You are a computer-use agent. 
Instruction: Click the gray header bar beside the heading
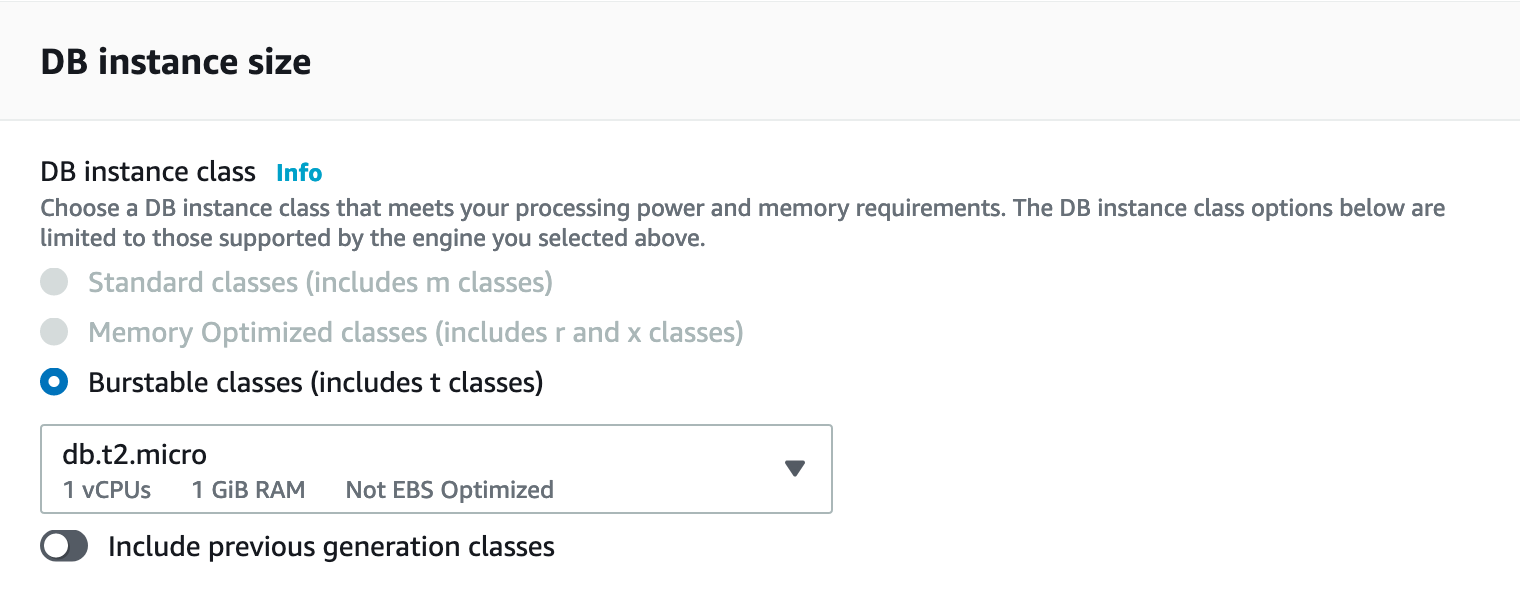pos(900,62)
